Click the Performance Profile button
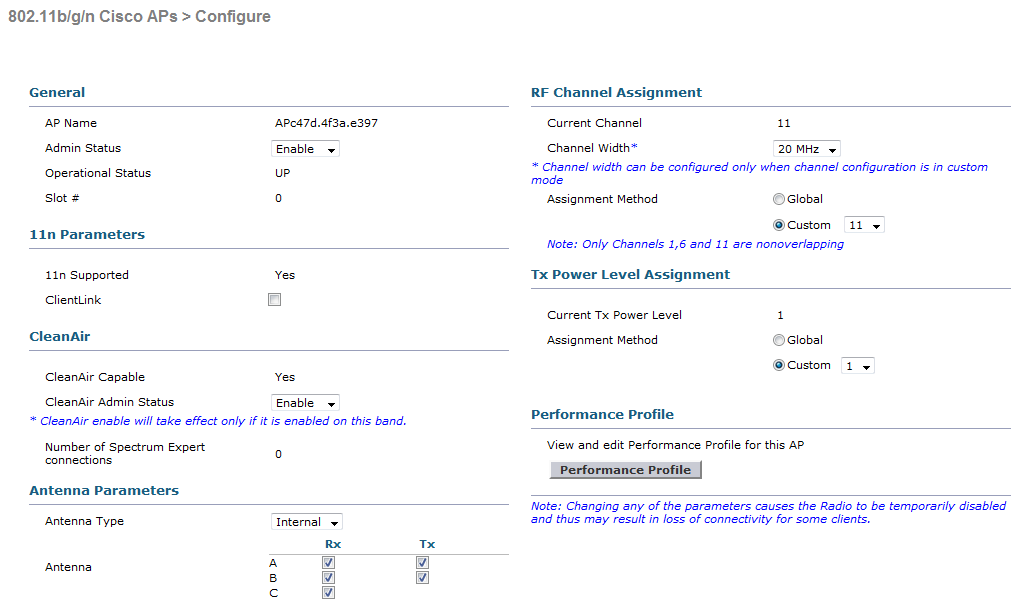The width and height of the screenshot is (1014, 616). click(625, 470)
